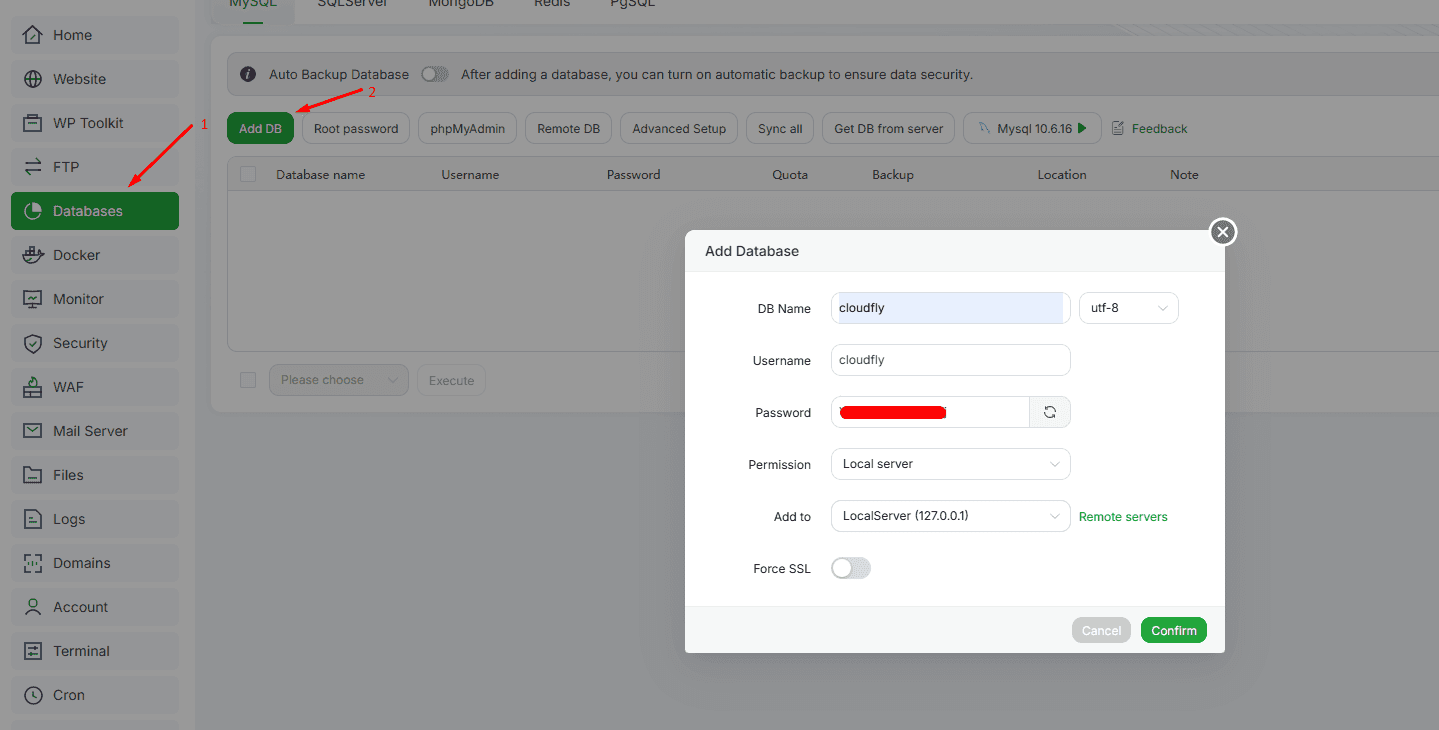Follow the Remote servers link
1439x730 pixels.
(1123, 517)
